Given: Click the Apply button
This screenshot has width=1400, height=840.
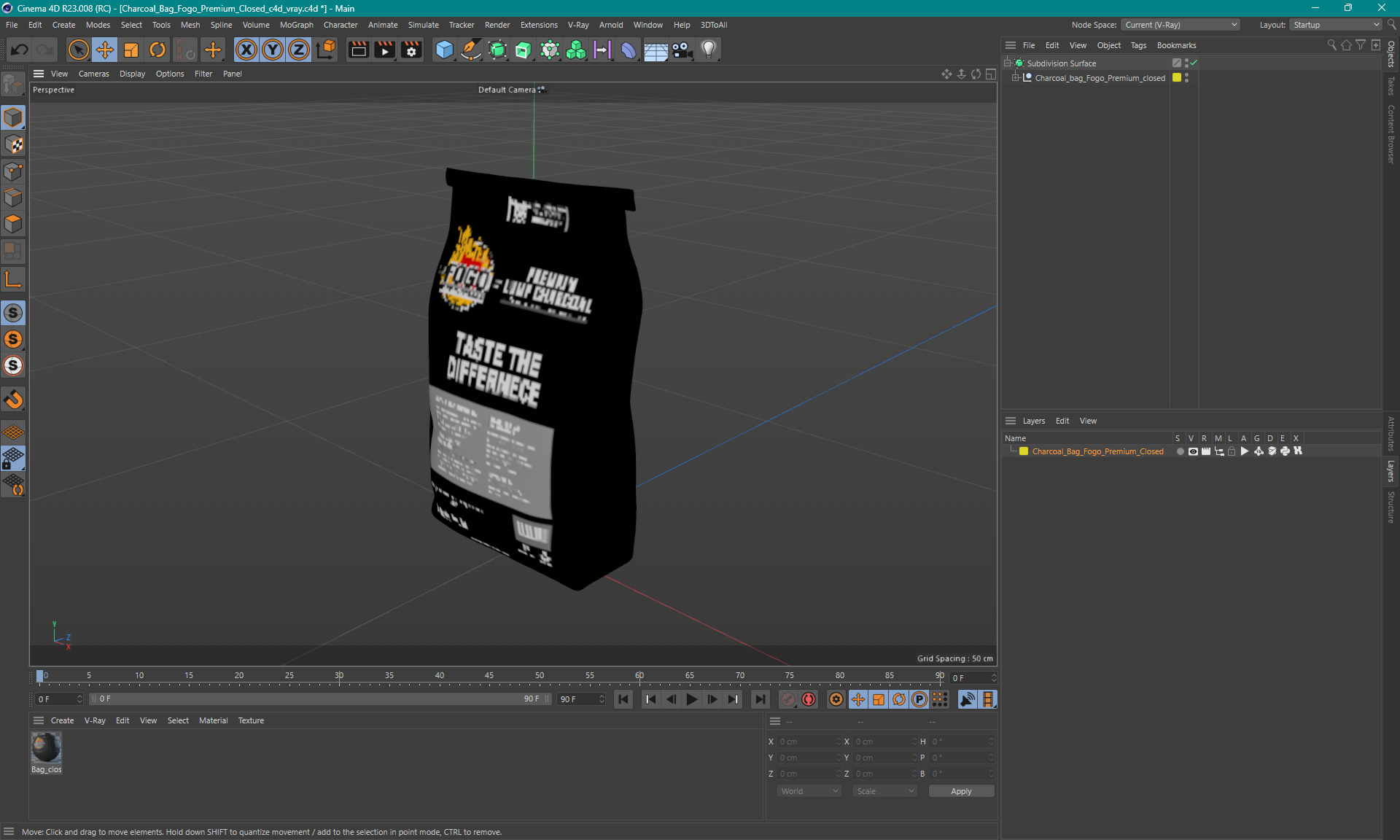Looking at the screenshot, I should (x=961, y=791).
